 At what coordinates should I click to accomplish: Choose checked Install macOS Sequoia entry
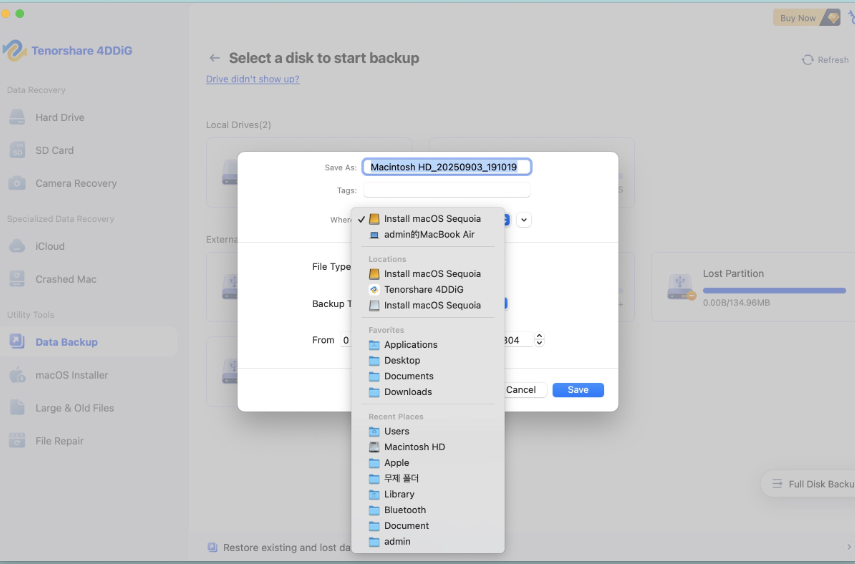[428, 219]
